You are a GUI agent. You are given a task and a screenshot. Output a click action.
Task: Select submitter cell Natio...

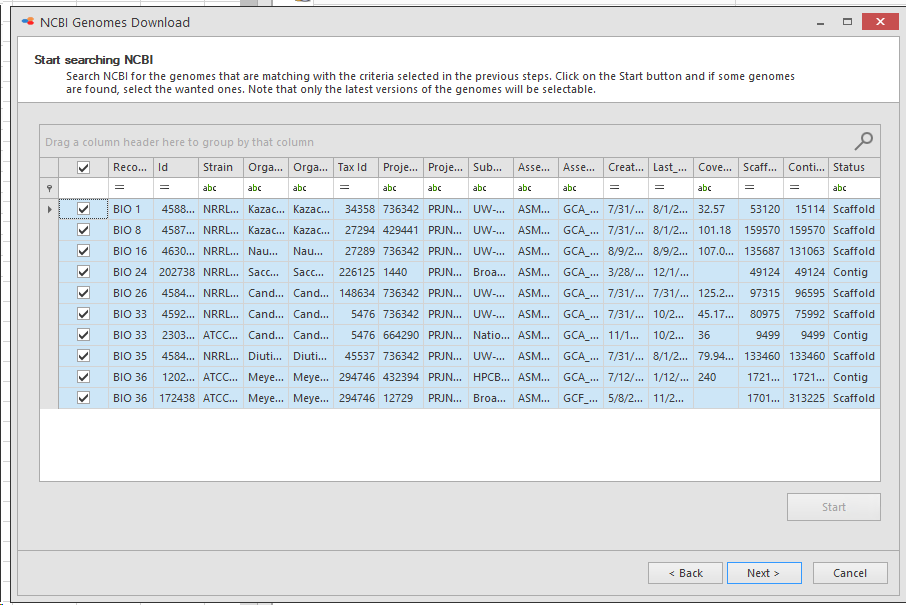click(x=491, y=335)
